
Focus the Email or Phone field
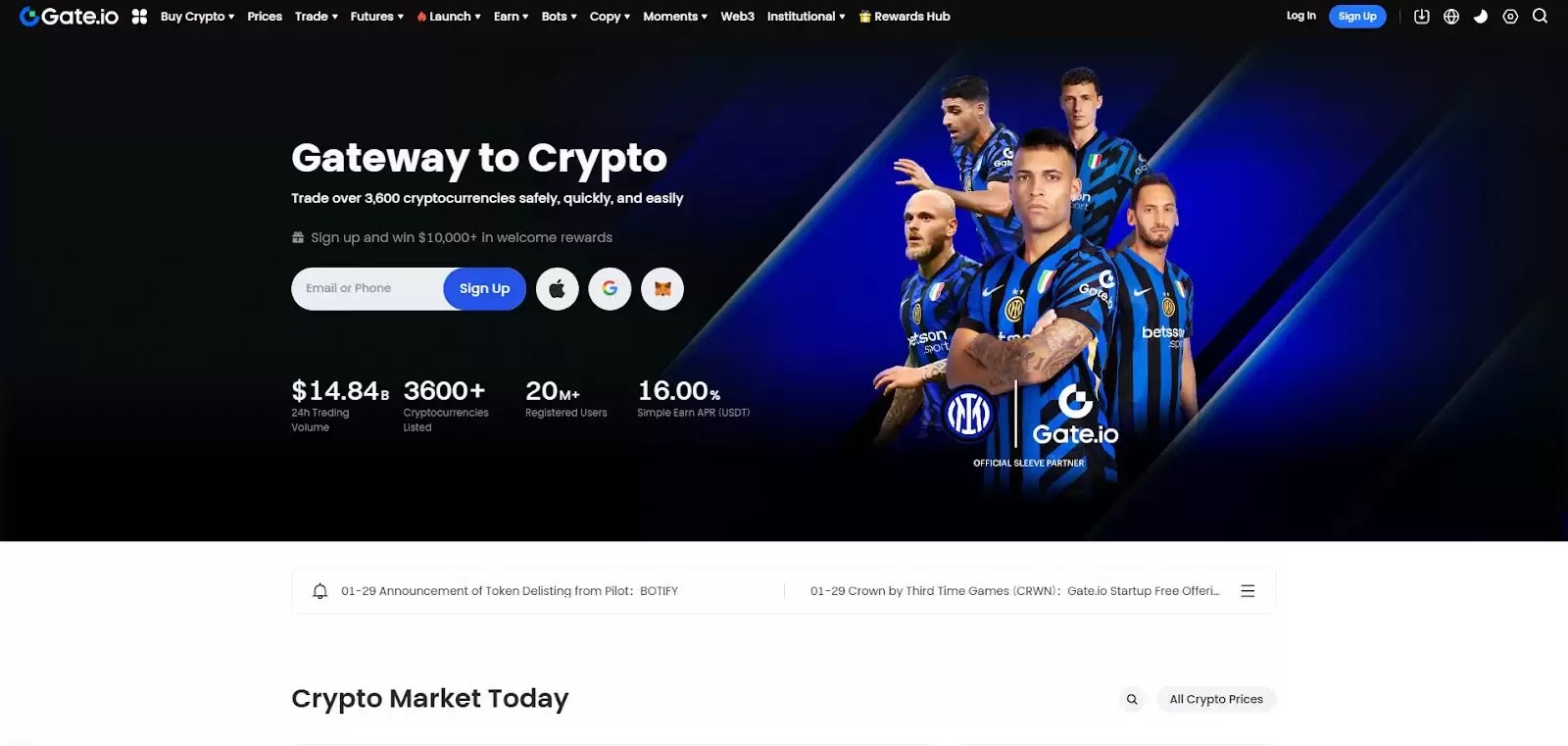click(367, 289)
